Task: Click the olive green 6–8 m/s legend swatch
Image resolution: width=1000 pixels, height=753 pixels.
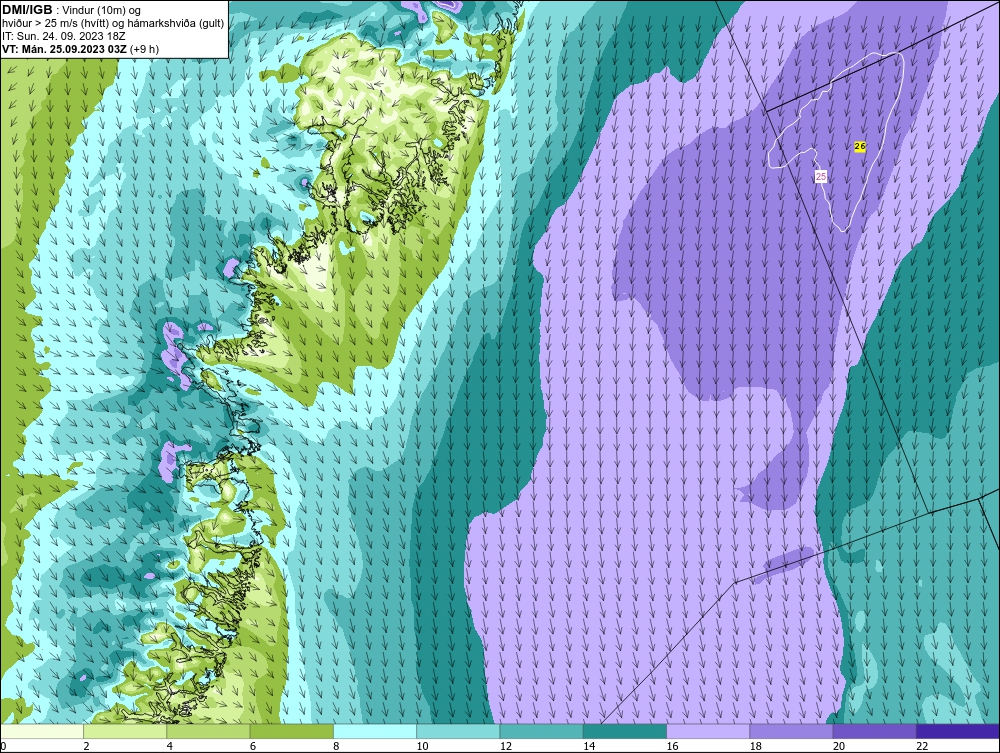Action: [291, 731]
